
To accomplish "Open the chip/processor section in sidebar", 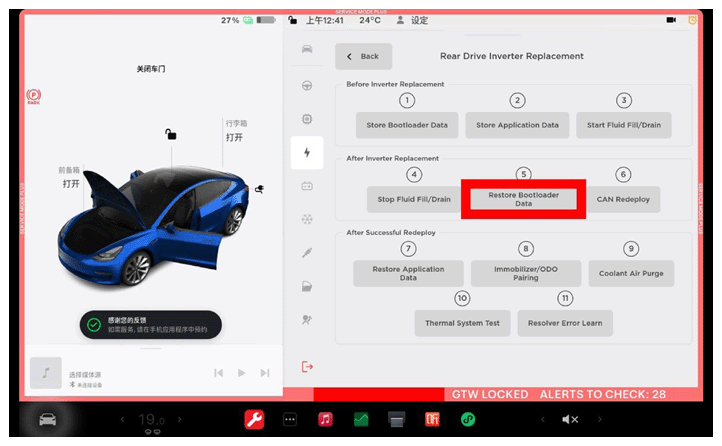I will pyautogui.click(x=307, y=119).
